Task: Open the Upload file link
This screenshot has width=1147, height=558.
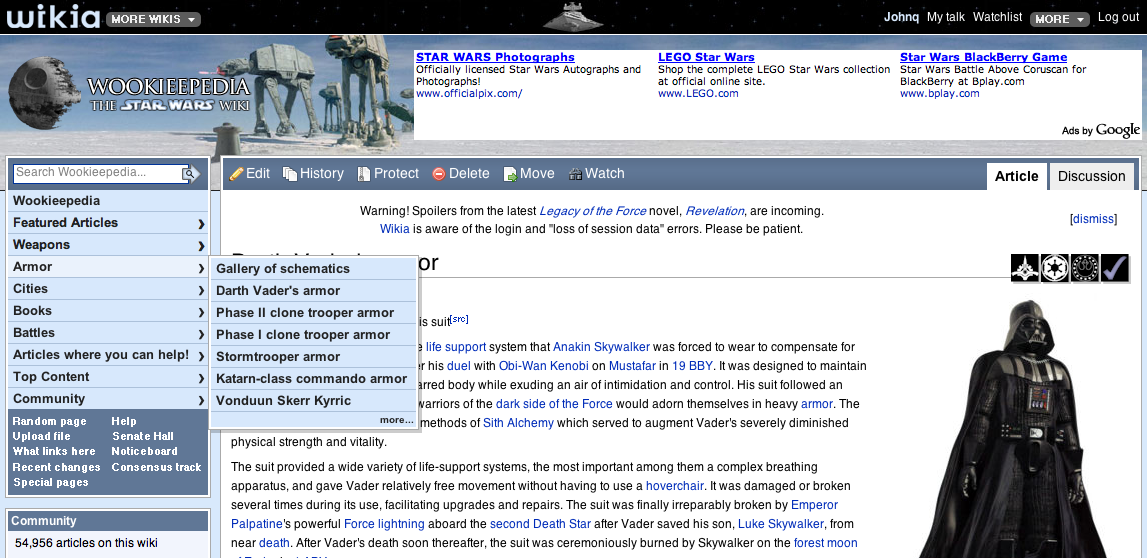Action: (x=42, y=436)
